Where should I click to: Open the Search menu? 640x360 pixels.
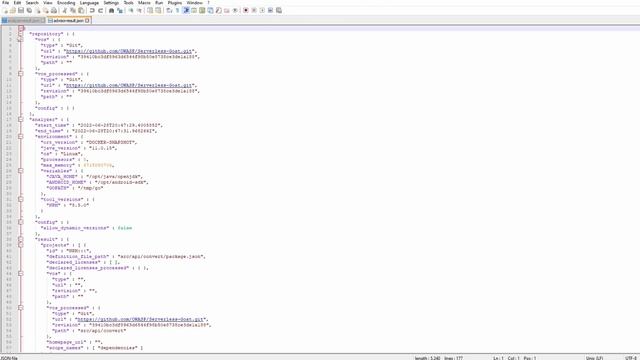[x=32, y=3]
